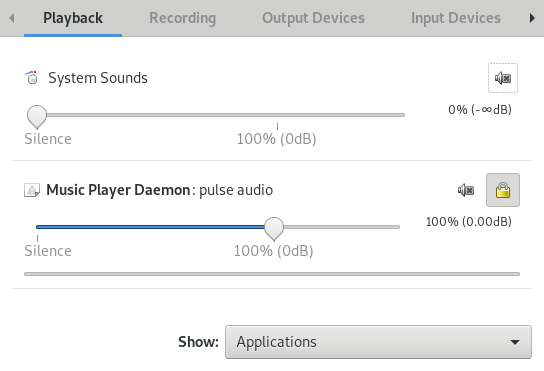Image resolution: width=544 pixels, height=371 pixels.
Task: Click the System Sounds icon
Action: click(x=32, y=78)
